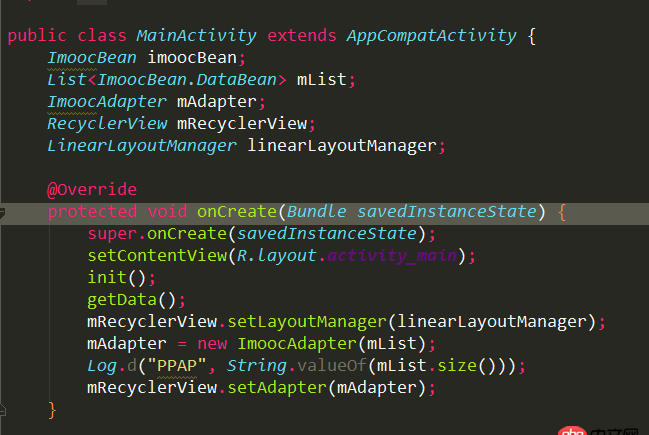Click mRecyclerView on the setAdapter line
649x435 pixels.
152,387
